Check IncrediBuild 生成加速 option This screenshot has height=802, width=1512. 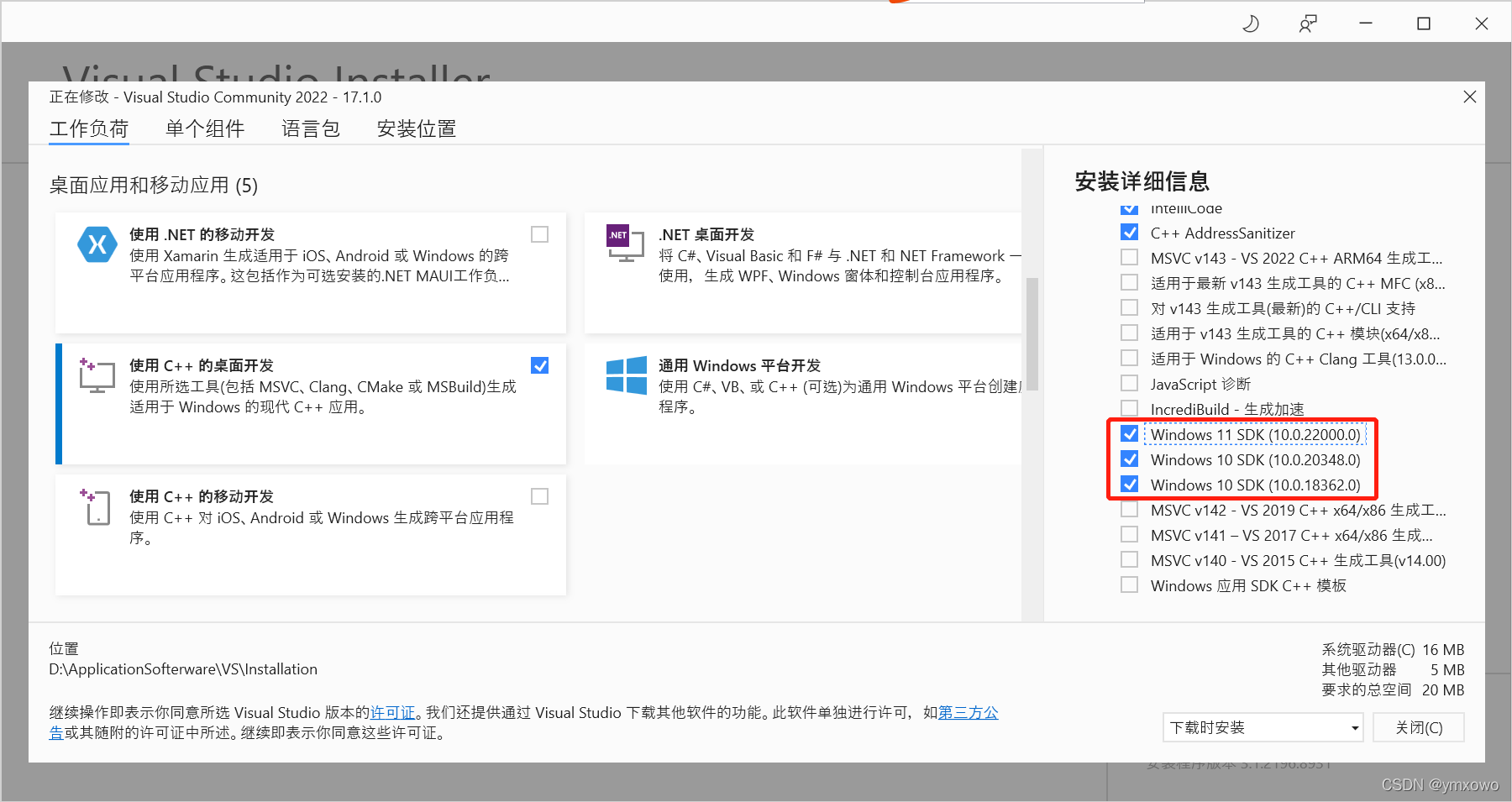click(x=1130, y=408)
